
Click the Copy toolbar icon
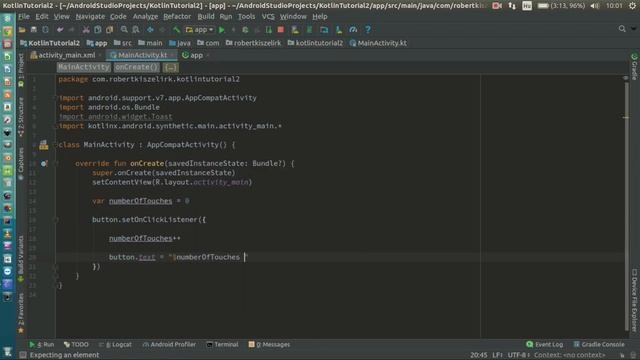coord(98,30)
